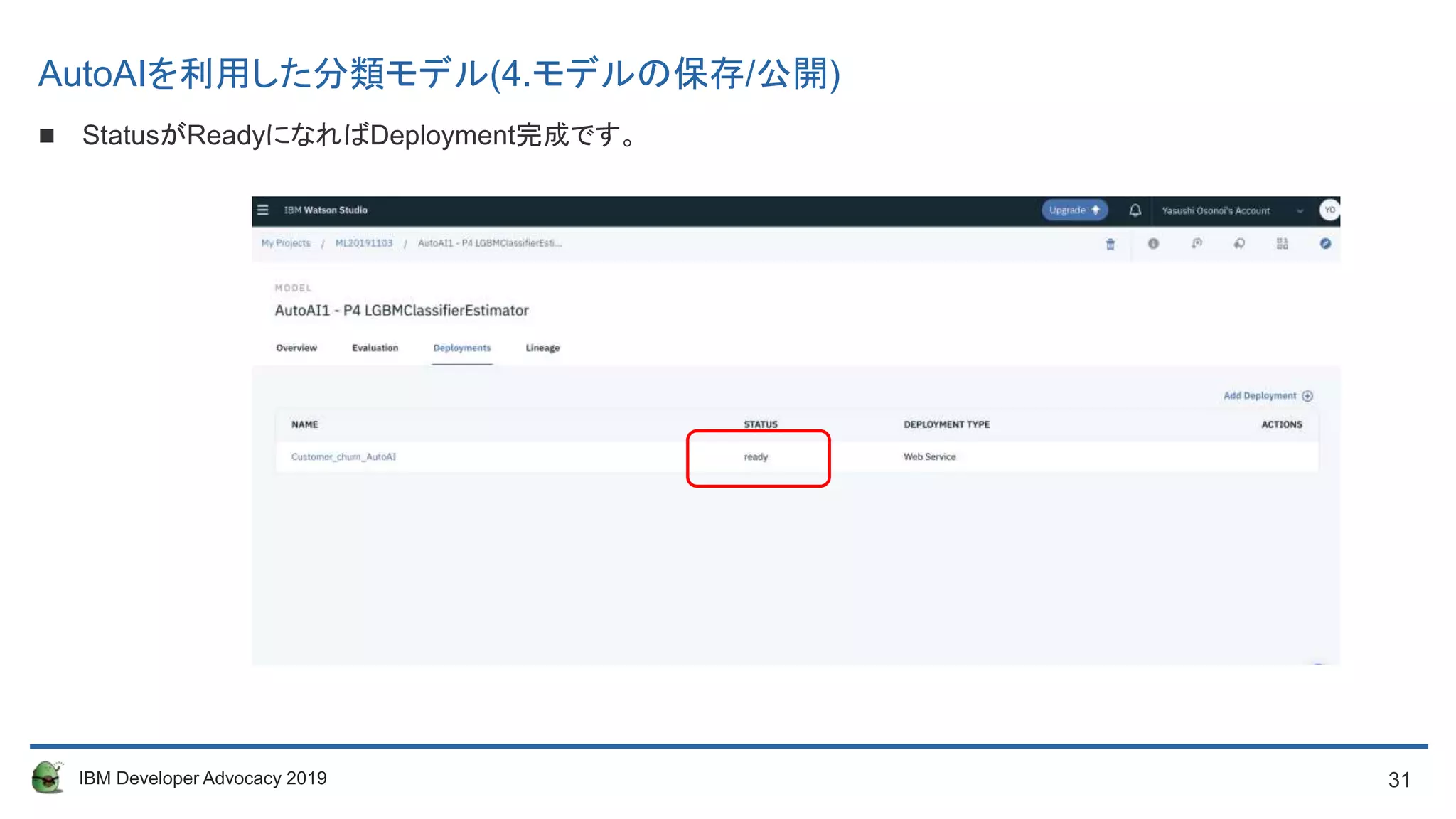1456x819 pixels.
Task: Click the NAME column header
Action: point(304,424)
